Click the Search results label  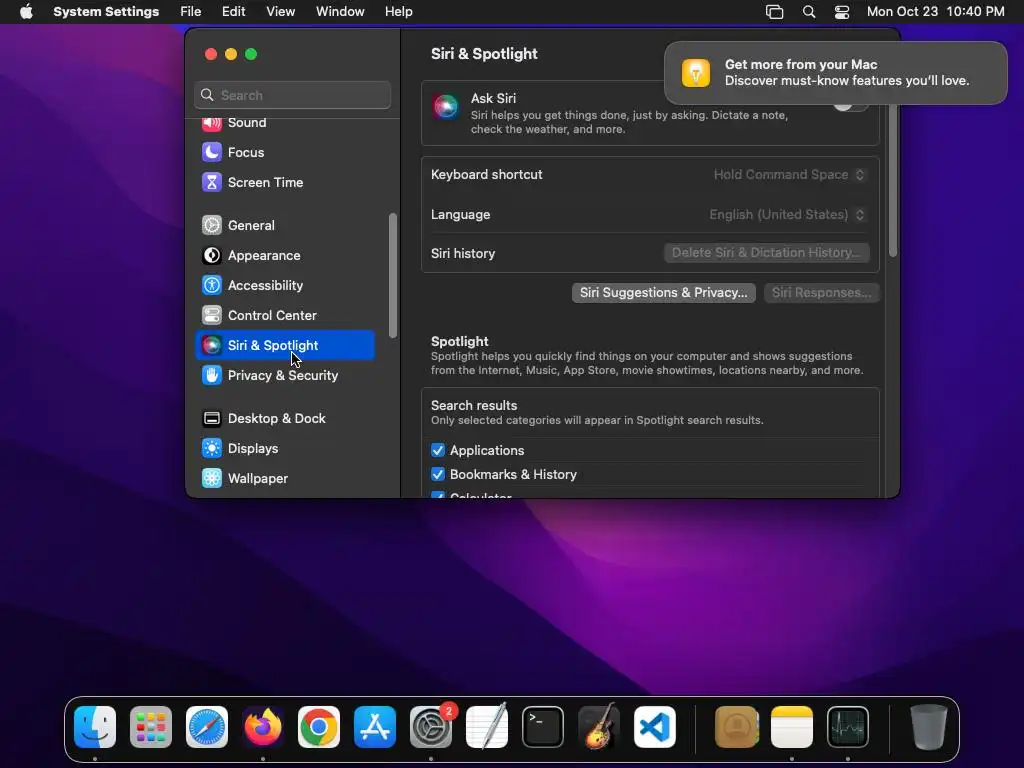(x=474, y=406)
